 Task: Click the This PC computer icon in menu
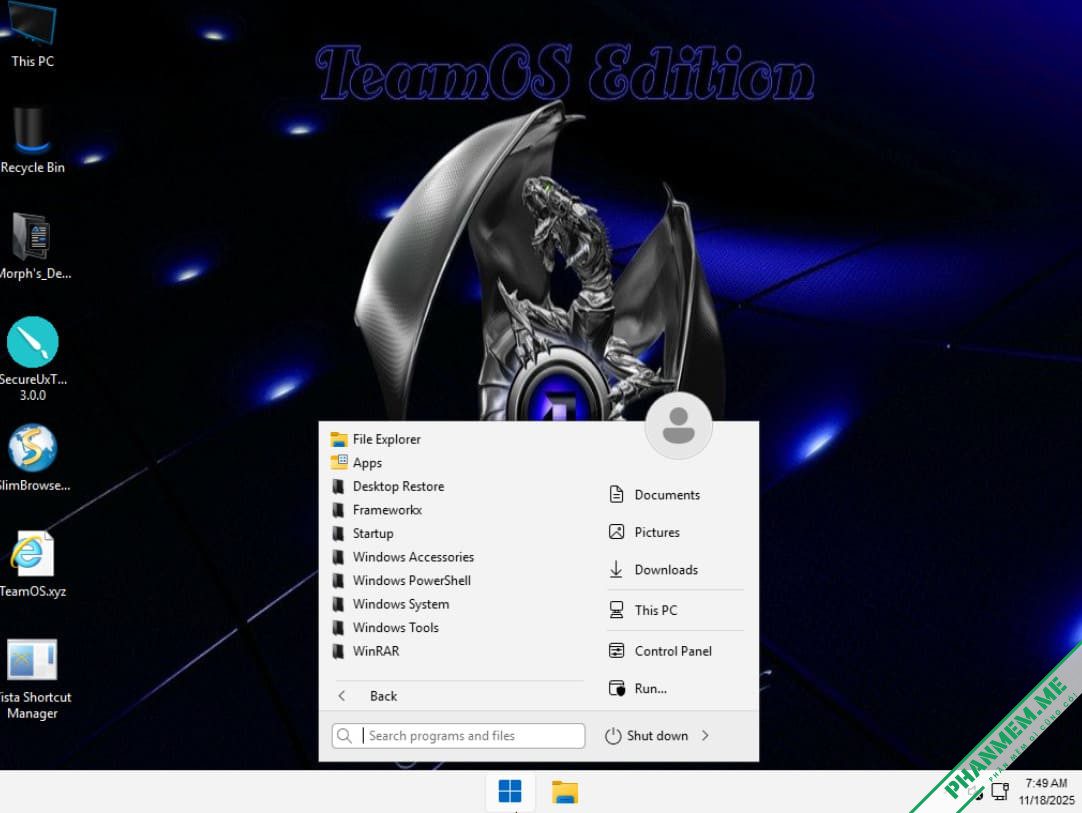coord(616,609)
